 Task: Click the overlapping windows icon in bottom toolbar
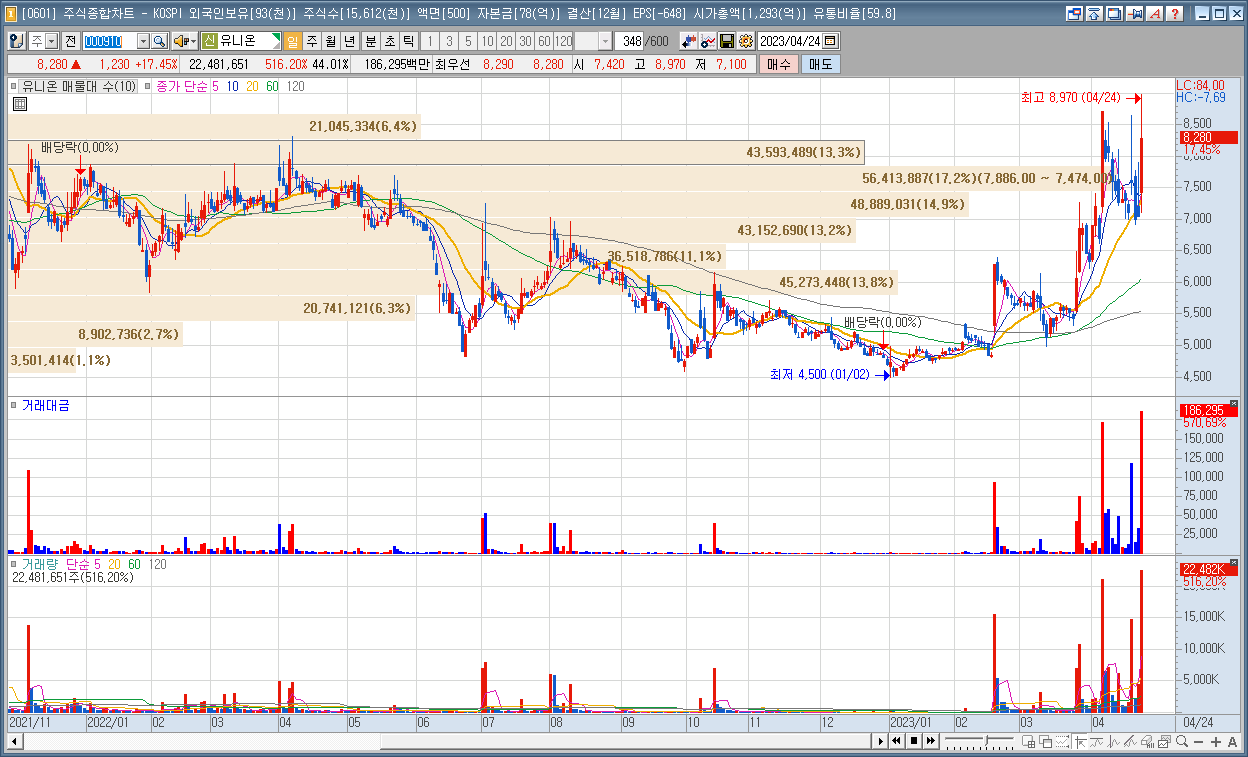tap(1045, 741)
